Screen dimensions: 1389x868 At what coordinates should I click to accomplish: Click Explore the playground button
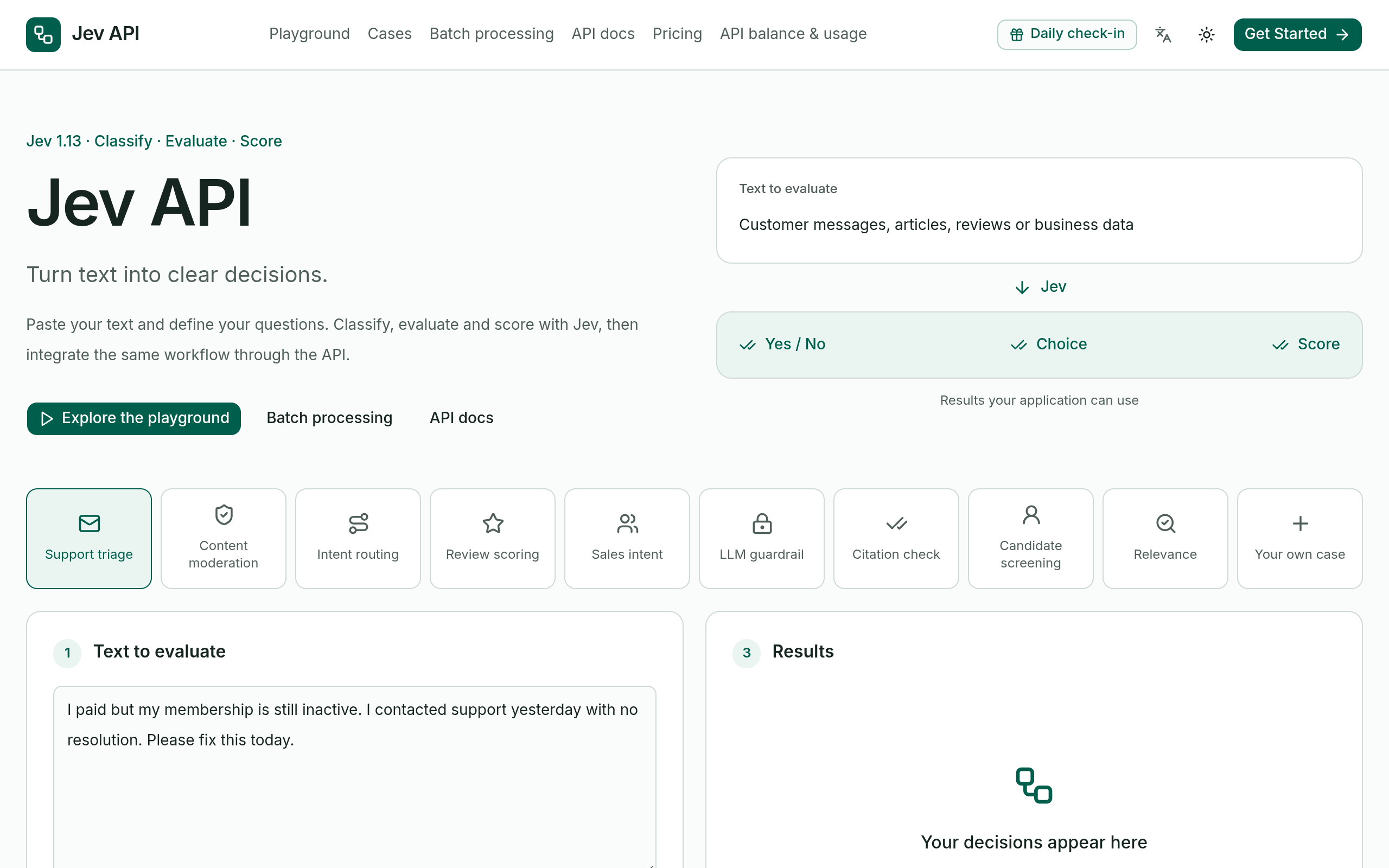coord(133,418)
